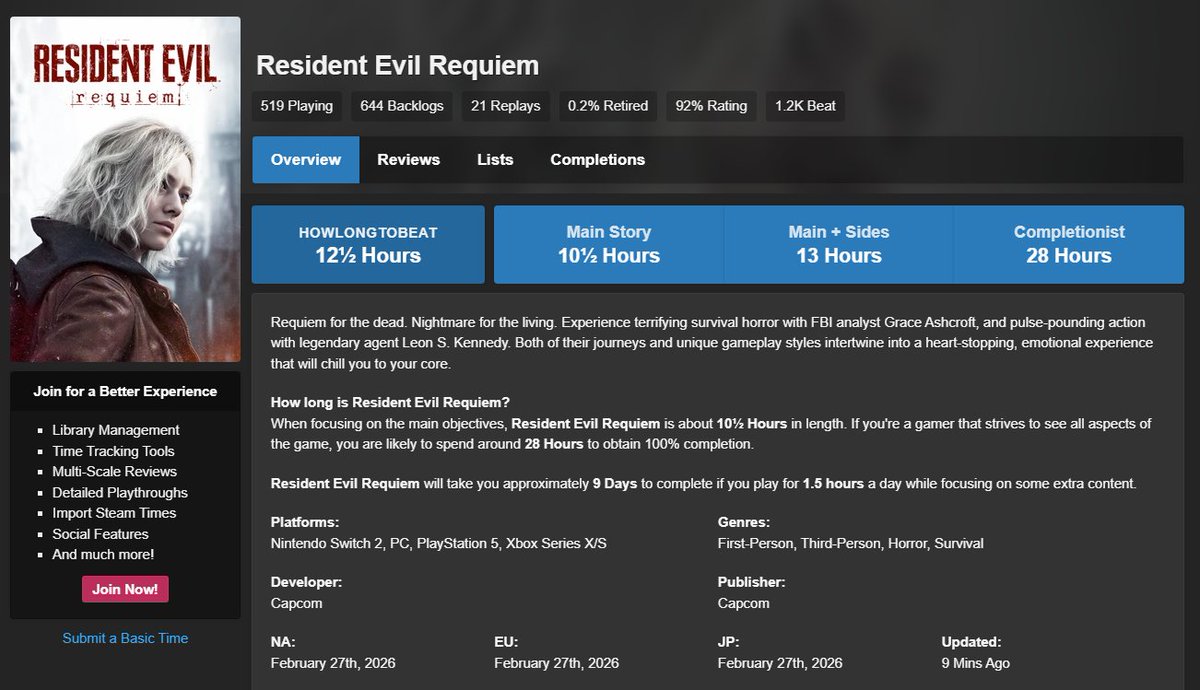Click the Platforms: label

tap(305, 523)
